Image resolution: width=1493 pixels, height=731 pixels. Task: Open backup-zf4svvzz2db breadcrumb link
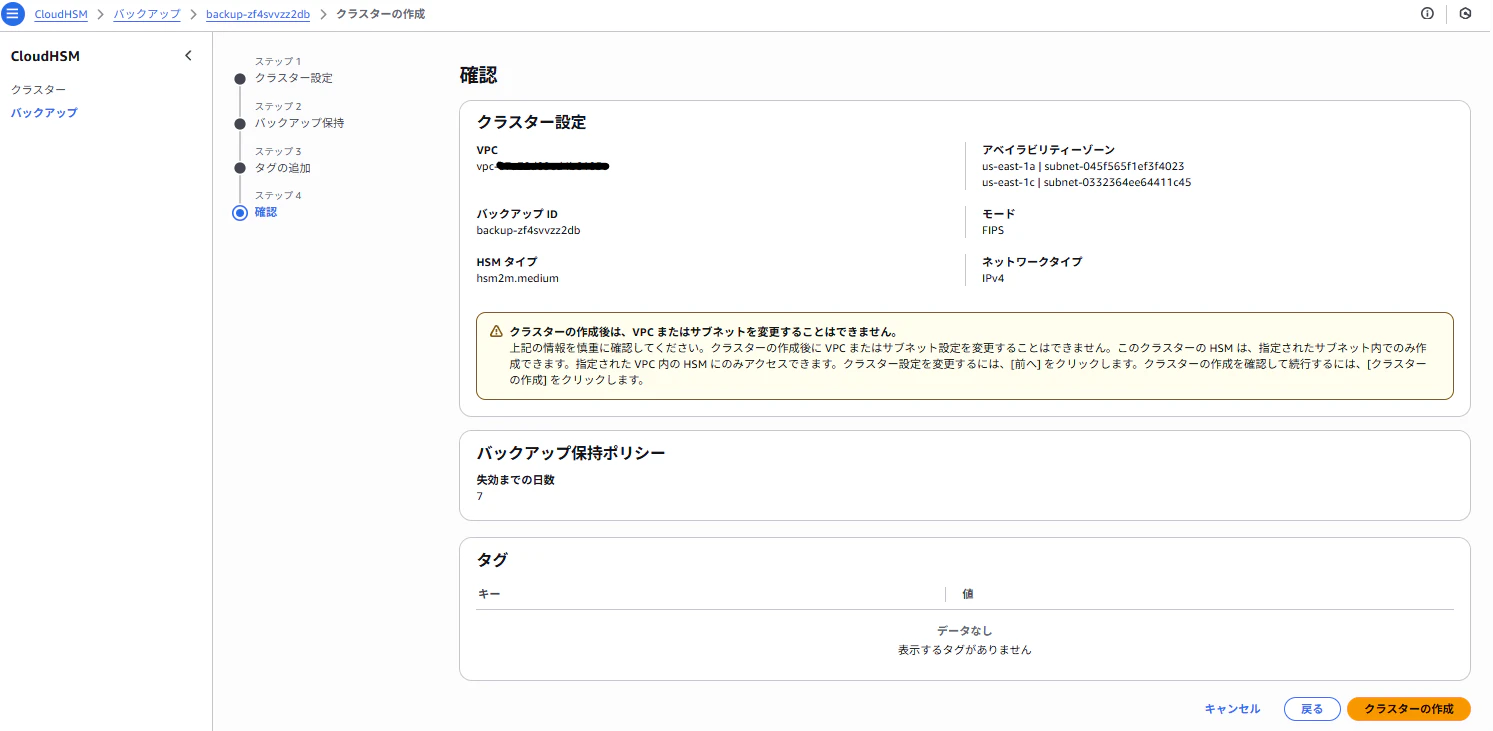click(x=257, y=14)
